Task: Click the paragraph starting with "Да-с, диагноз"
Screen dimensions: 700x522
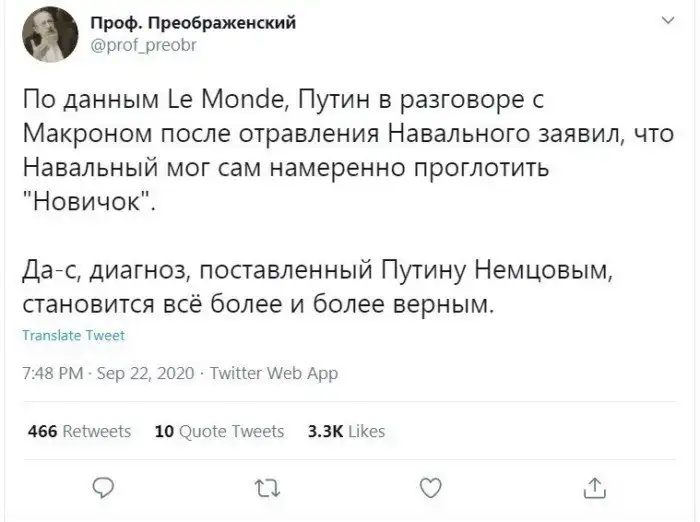Action: coord(300,286)
